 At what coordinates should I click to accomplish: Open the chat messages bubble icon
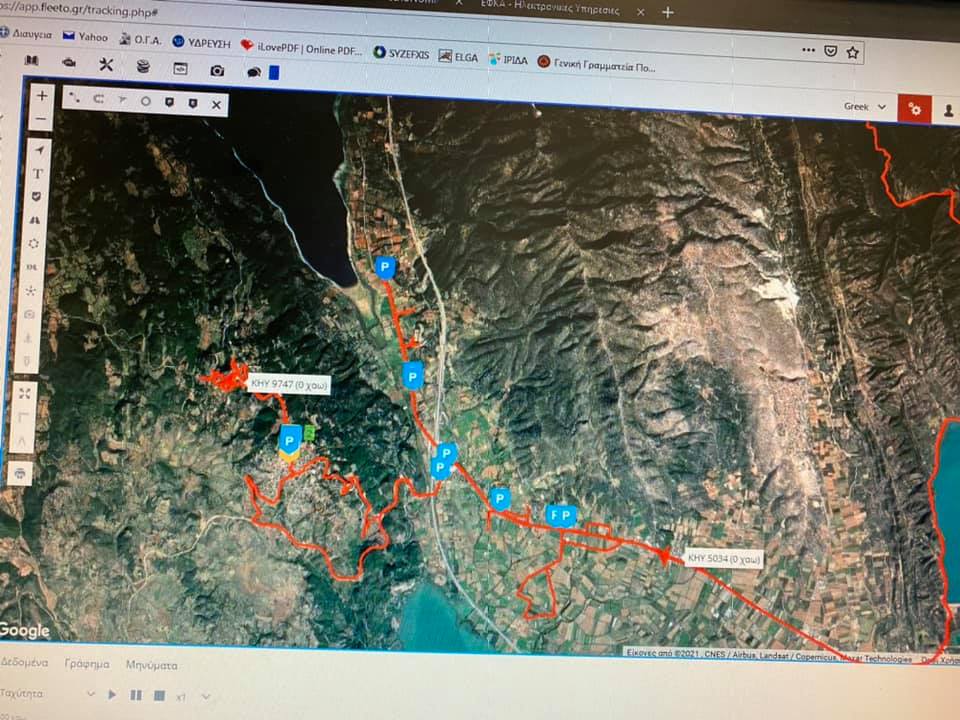[x=254, y=72]
